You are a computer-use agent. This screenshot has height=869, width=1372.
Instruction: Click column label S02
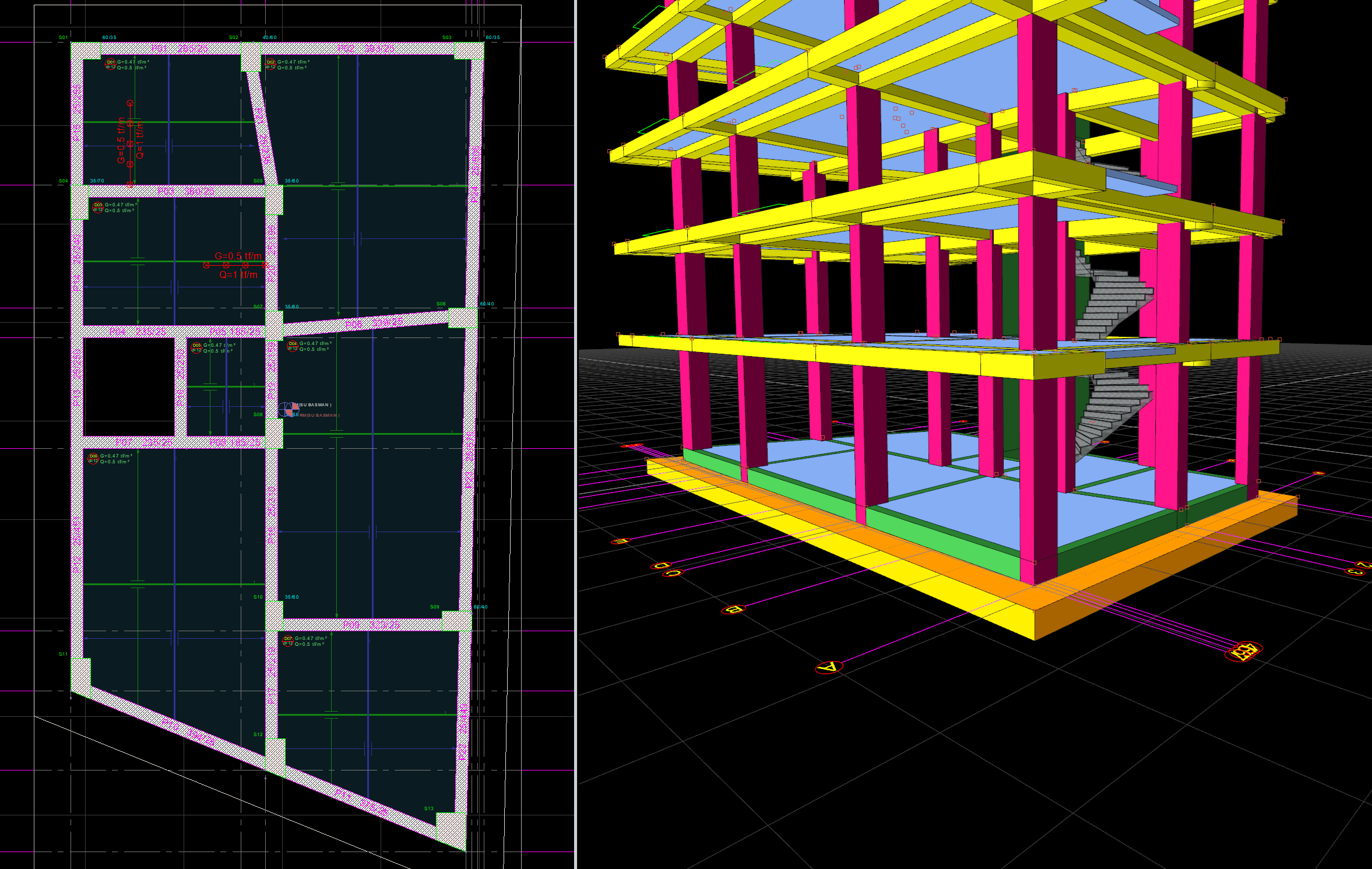click(233, 37)
